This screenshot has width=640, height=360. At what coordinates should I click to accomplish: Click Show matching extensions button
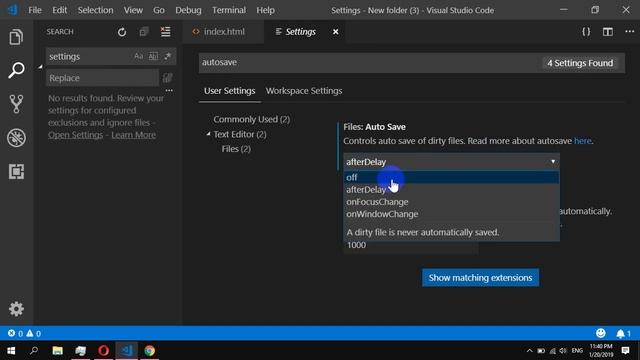(480, 278)
